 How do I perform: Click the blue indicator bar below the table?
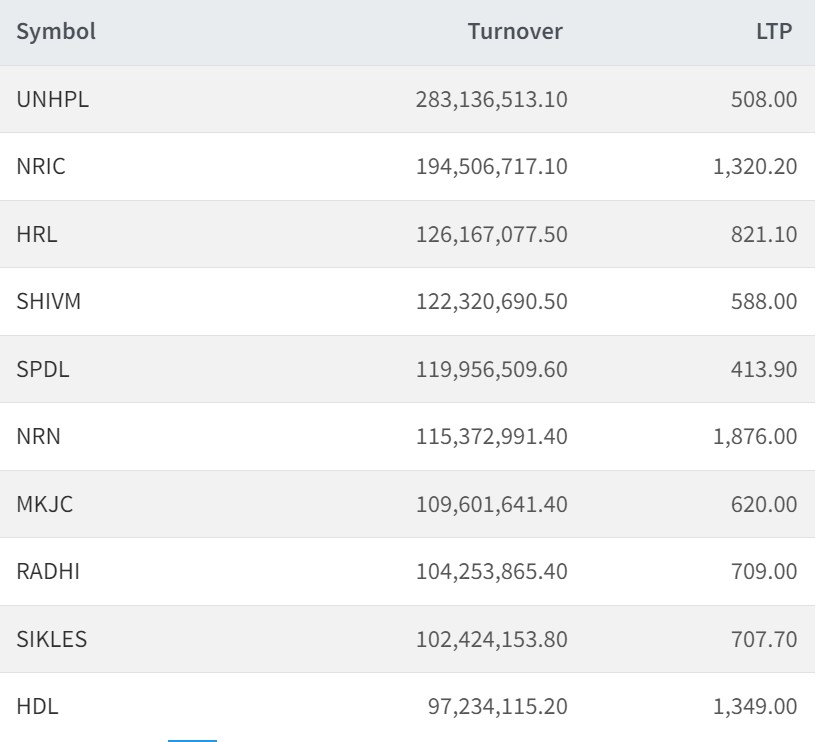(x=192, y=739)
